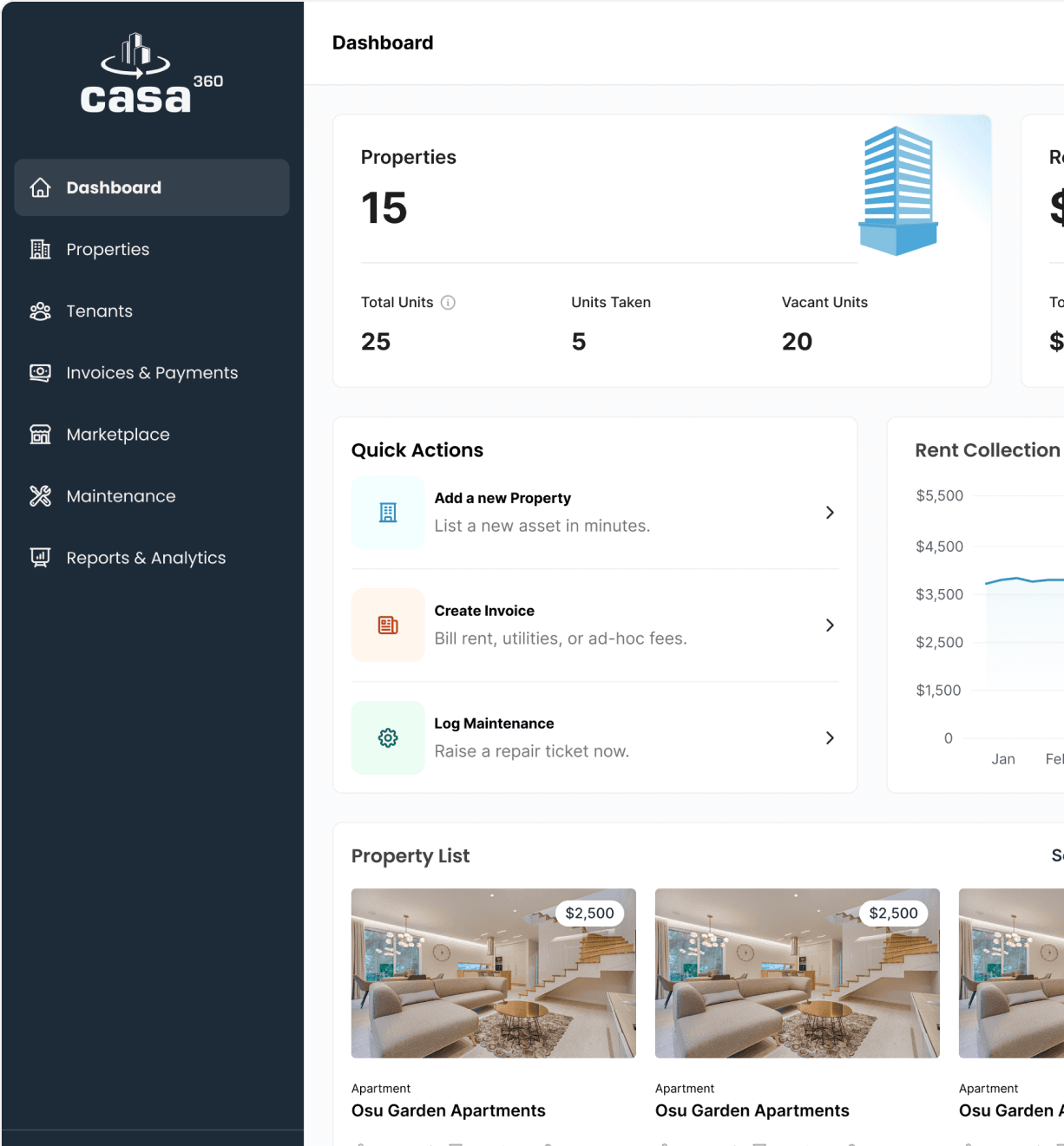Click the Properties building icon in sidebar
1064x1146 pixels.
coord(40,249)
